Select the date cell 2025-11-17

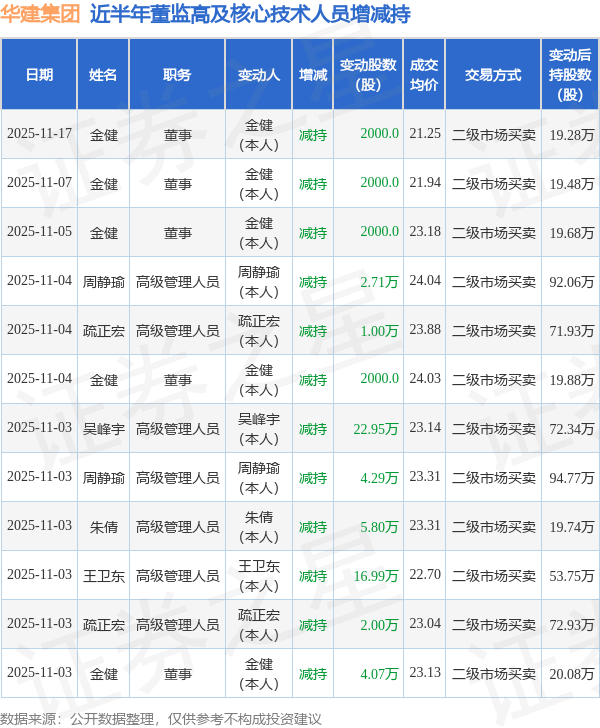point(39,134)
